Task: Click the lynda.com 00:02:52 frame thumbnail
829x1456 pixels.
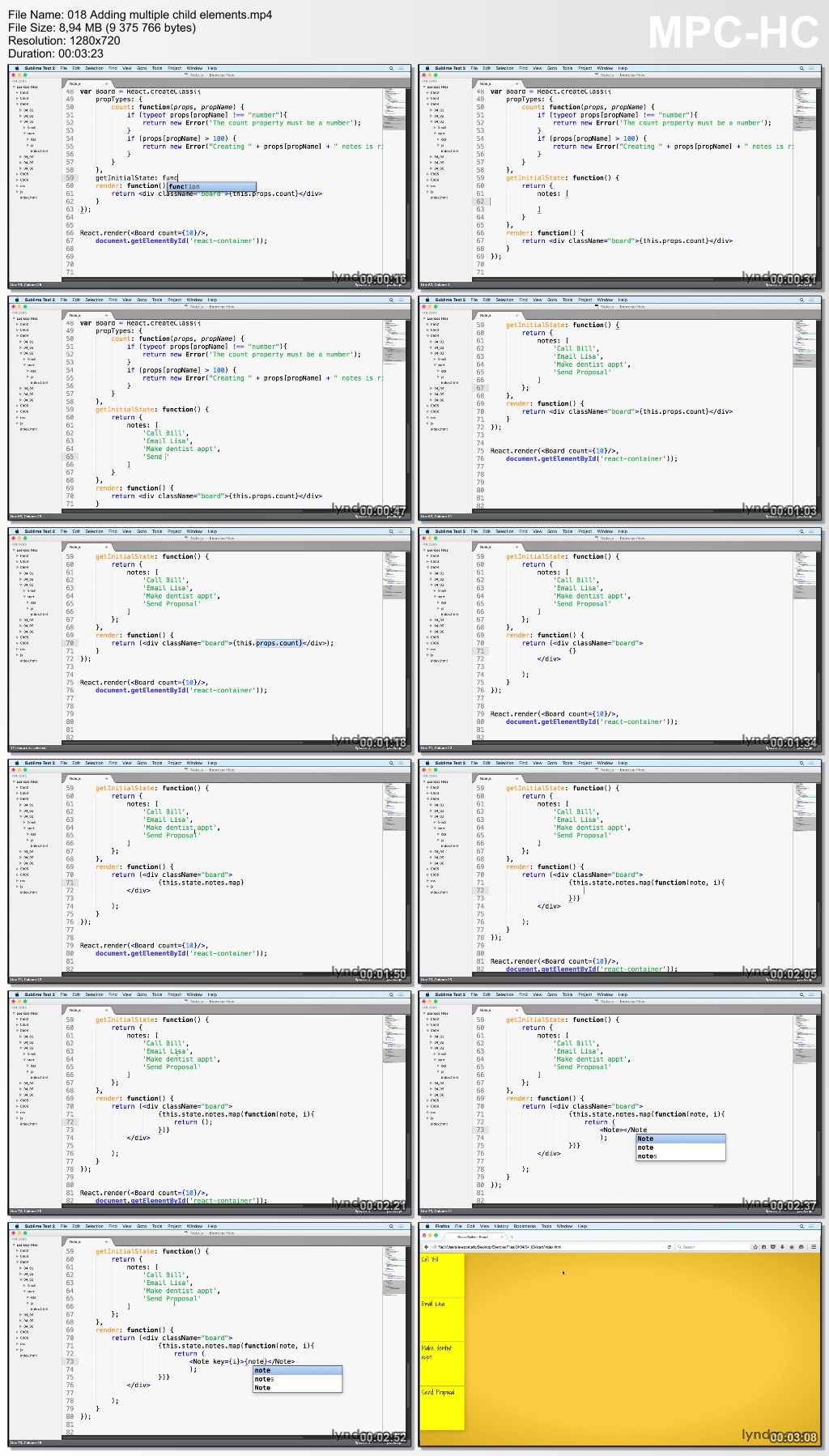Action: tap(209, 1334)
